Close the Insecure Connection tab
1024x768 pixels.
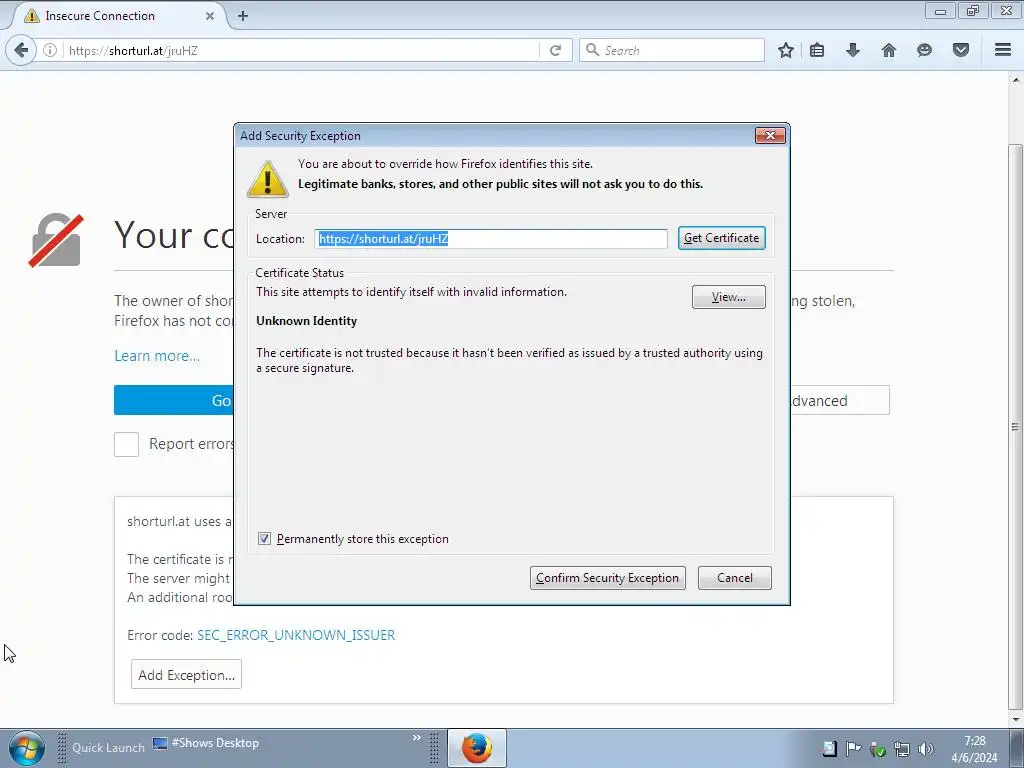[x=210, y=16]
